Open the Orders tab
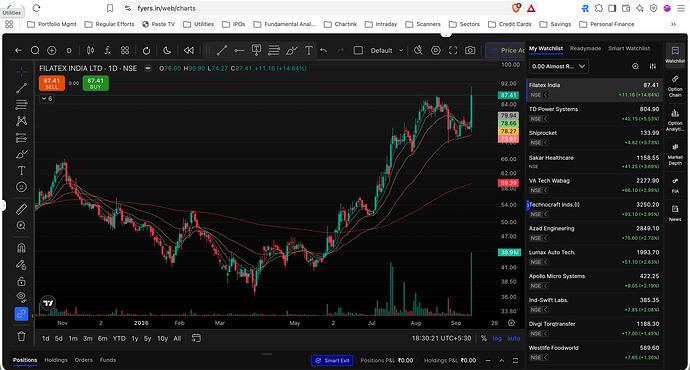 (x=84, y=360)
